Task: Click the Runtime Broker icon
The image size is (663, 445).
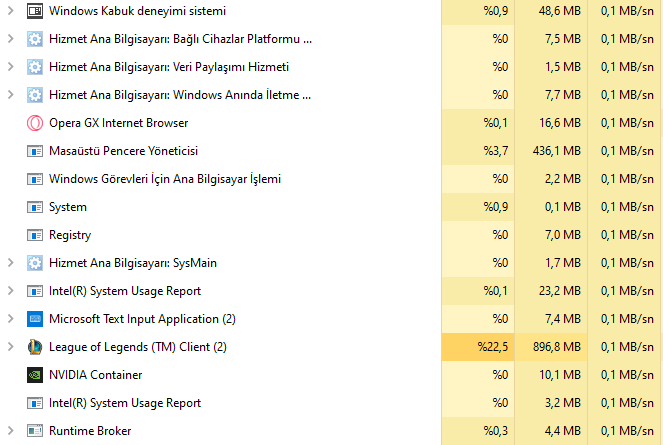Action: pyautogui.click(x=35, y=431)
